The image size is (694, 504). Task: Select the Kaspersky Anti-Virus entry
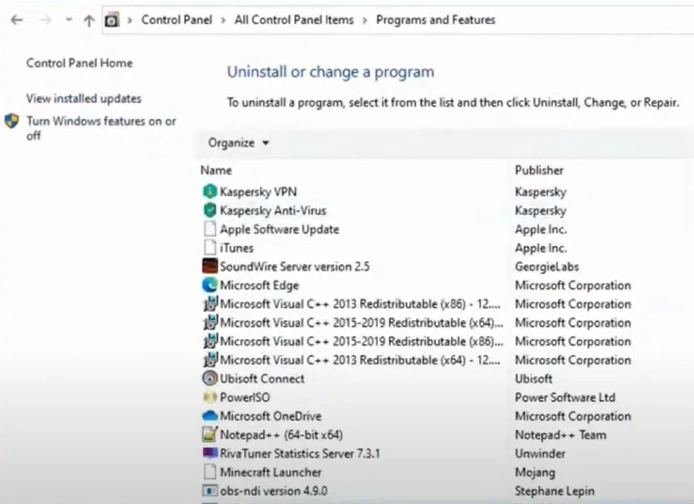coord(273,210)
